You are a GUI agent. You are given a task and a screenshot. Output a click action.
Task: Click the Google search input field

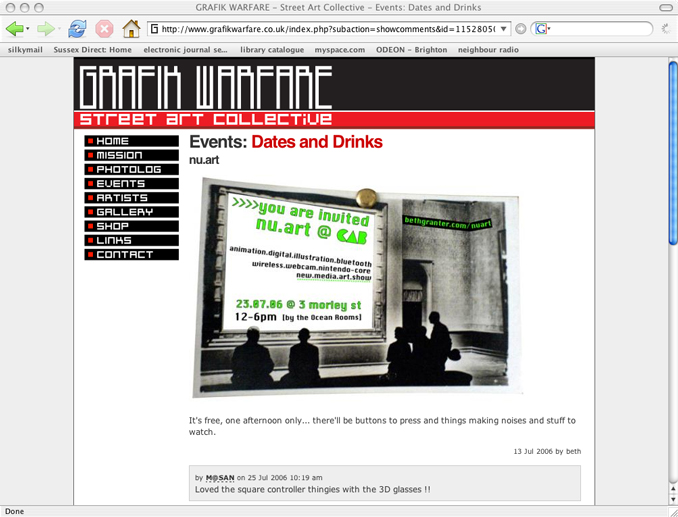pos(600,29)
